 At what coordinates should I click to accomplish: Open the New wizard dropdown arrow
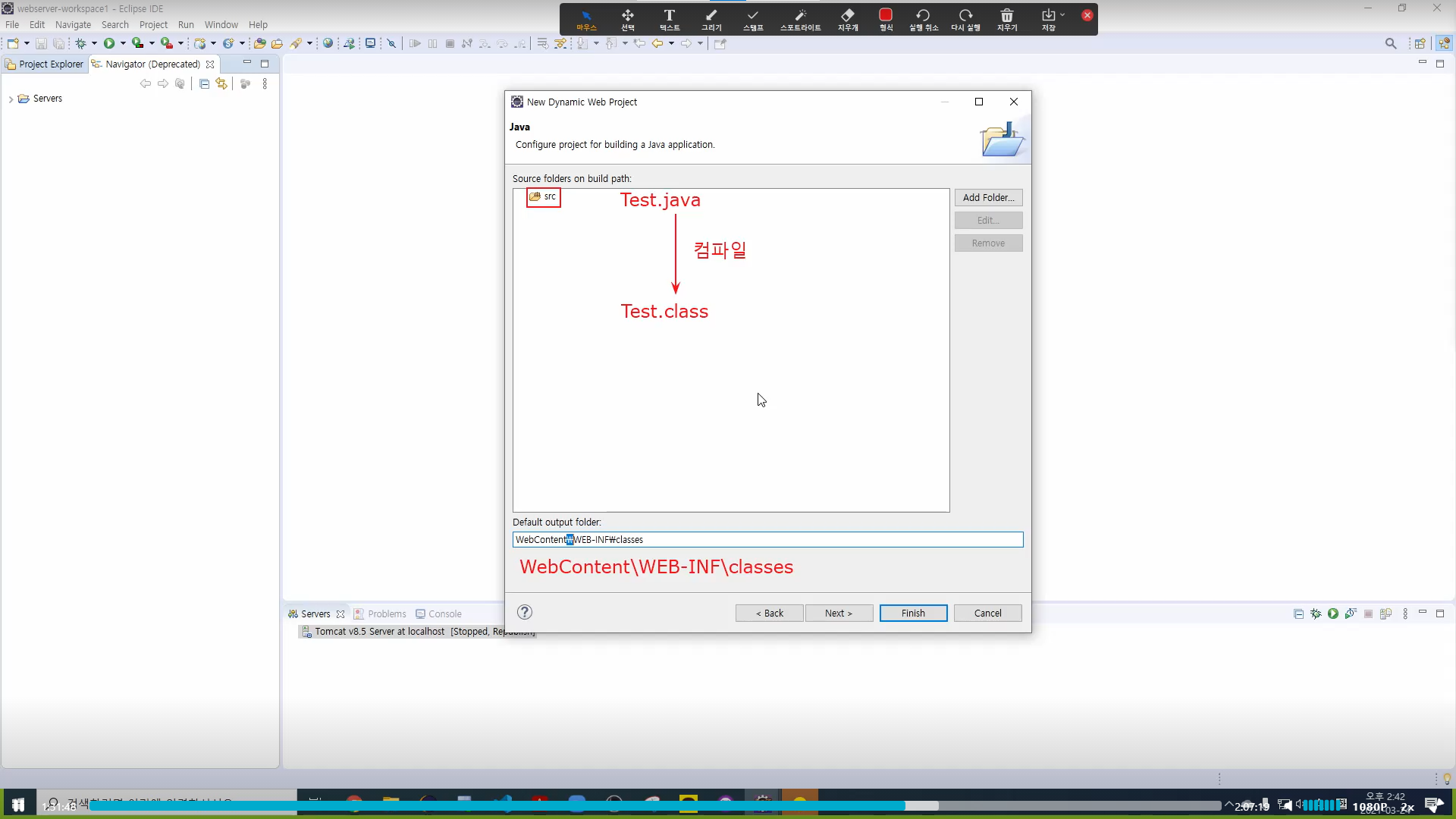[27, 43]
